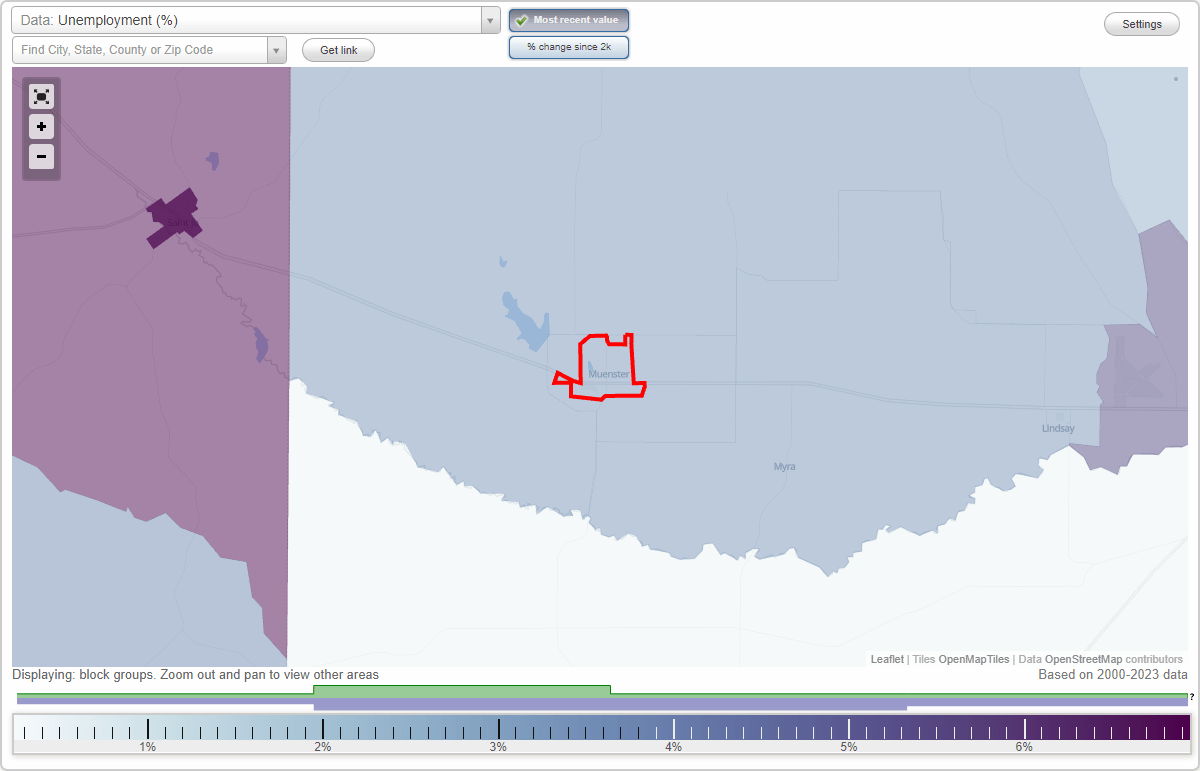Screen dimensions: 1200x771
Task: Select the full extent map tool
Action: 41,96
